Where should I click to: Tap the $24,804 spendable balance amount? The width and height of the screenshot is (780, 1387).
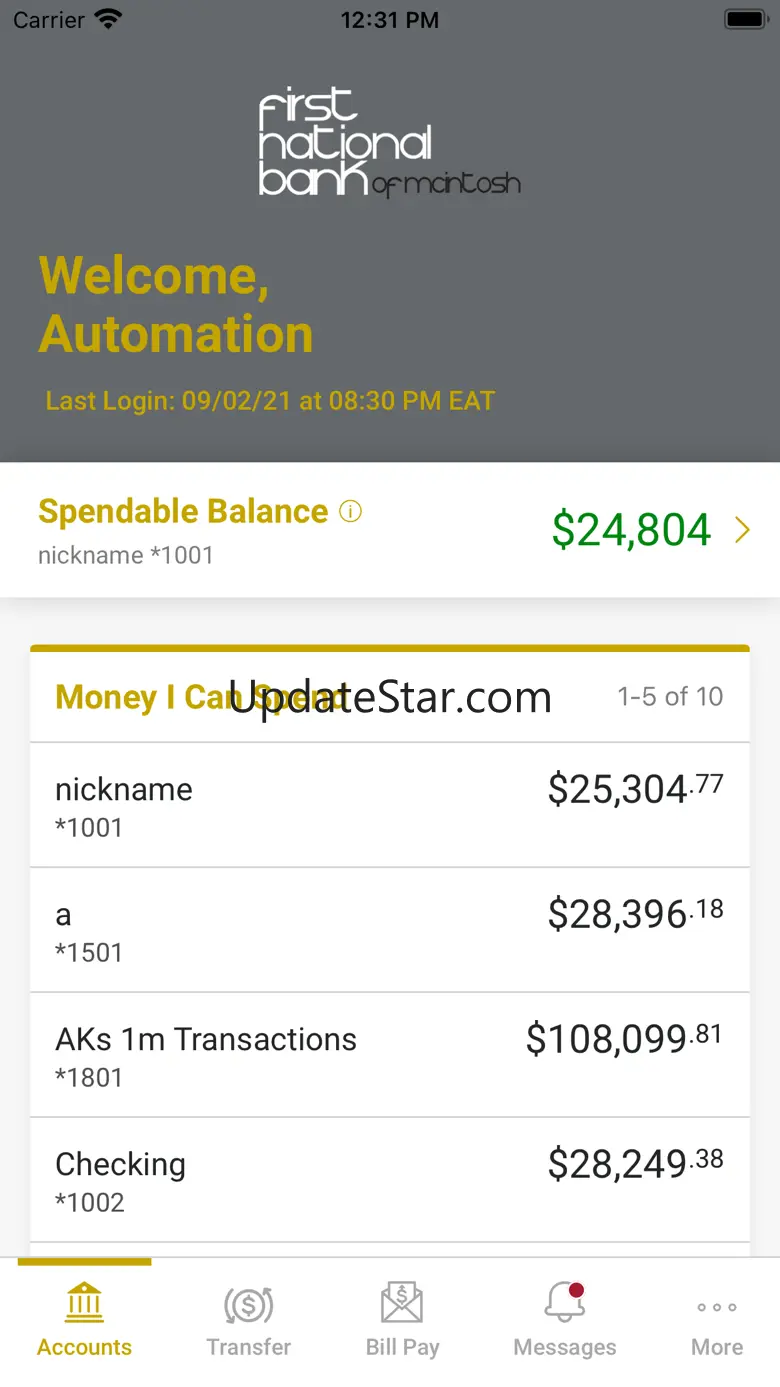pyautogui.click(x=631, y=530)
